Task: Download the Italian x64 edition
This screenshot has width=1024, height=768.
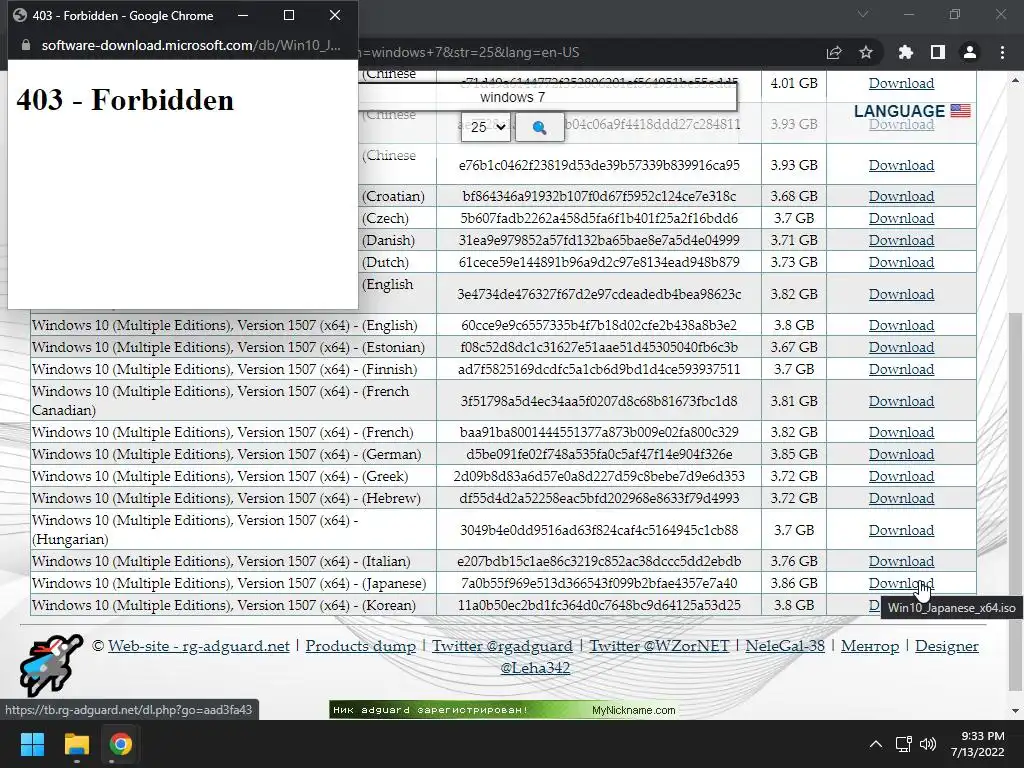Action: click(901, 561)
